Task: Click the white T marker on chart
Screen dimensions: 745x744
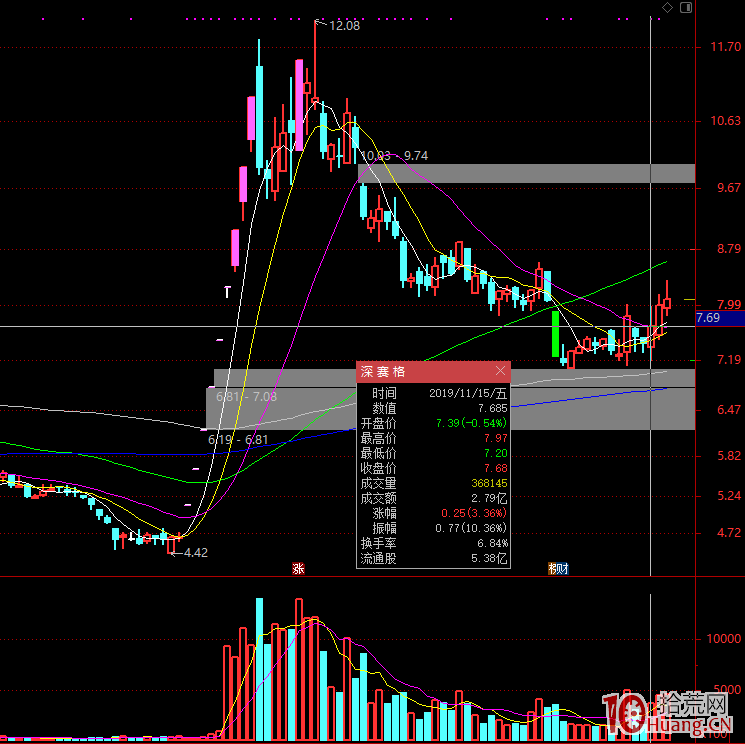Action: (227, 292)
